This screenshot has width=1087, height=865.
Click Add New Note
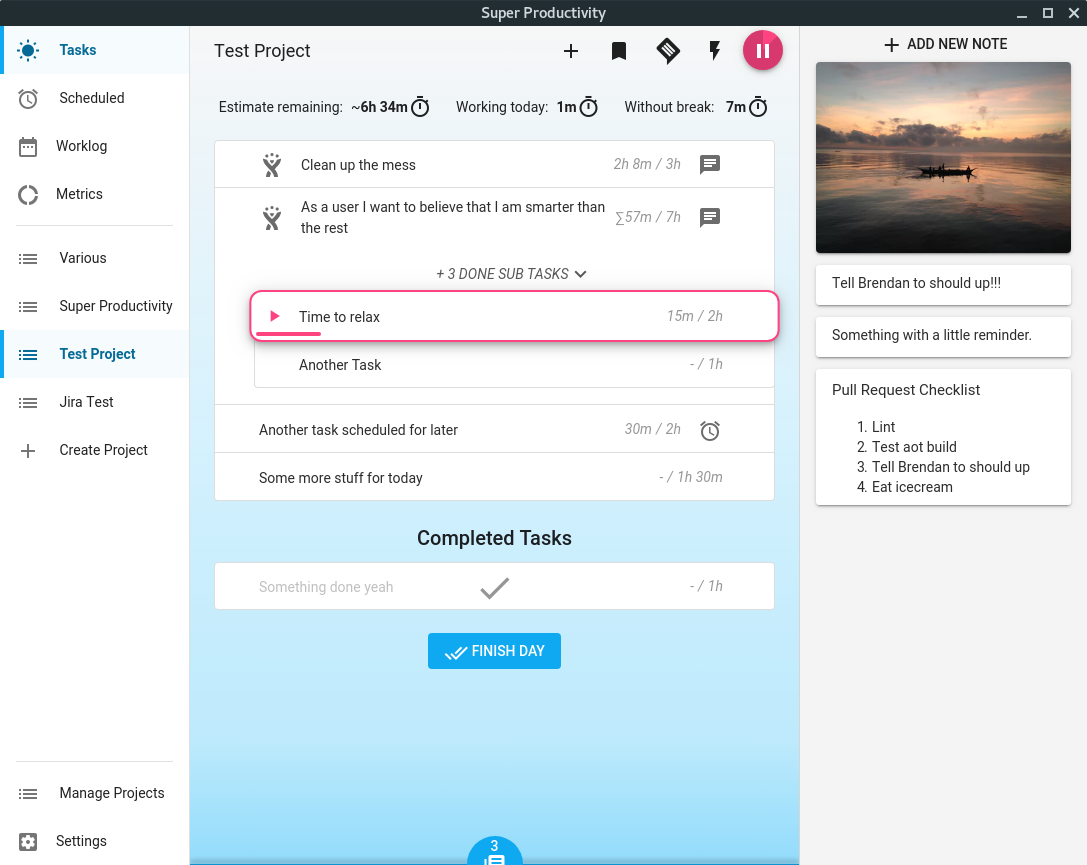click(945, 44)
